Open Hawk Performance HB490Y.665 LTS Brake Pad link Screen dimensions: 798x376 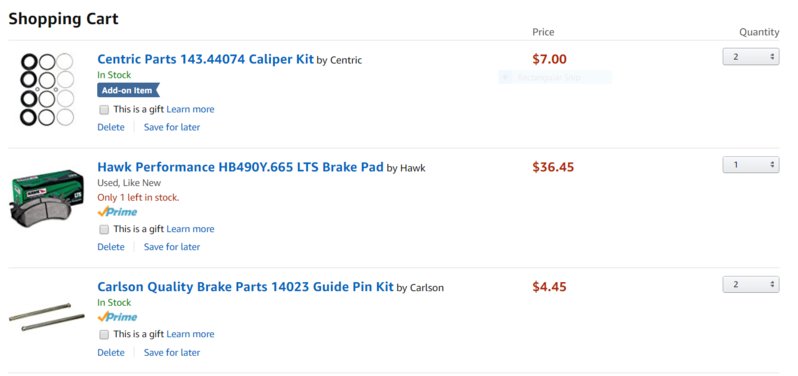(x=240, y=167)
